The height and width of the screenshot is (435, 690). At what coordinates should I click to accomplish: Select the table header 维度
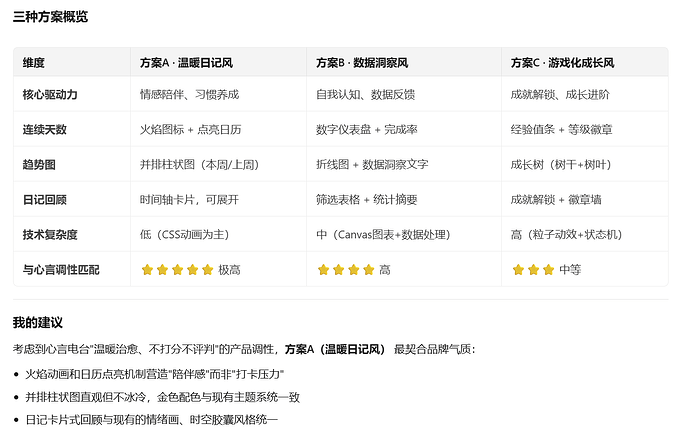click(x=34, y=63)
